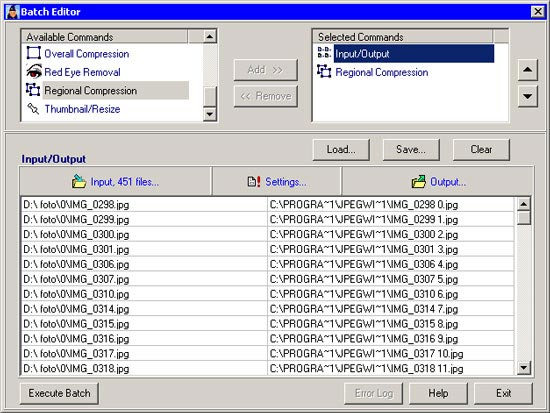This screenshot has width=550, height=413.
Task: Click the Overall Compression icon
Action: point(34,53)
